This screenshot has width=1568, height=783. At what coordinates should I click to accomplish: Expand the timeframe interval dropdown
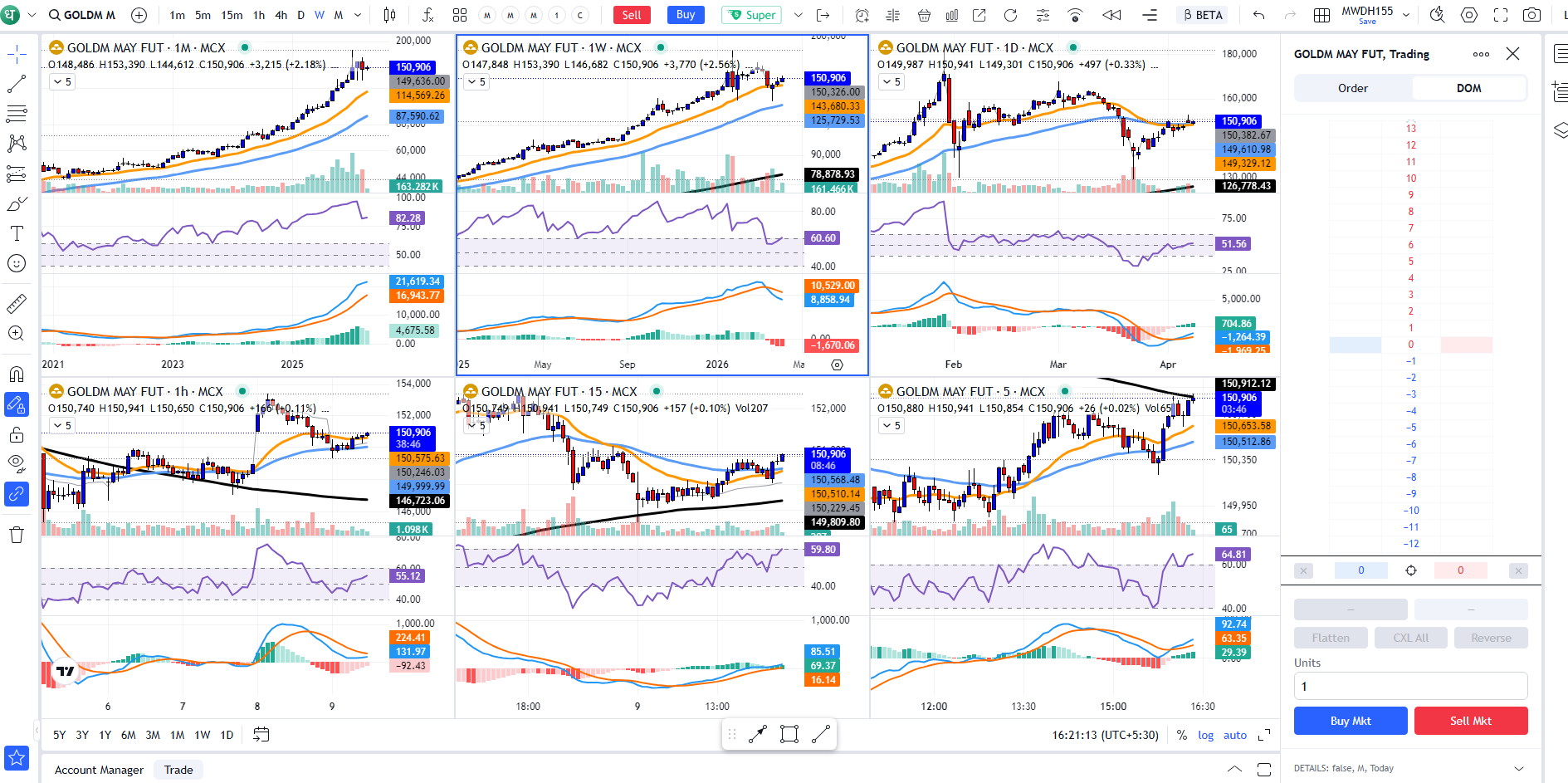click(358, 15)
